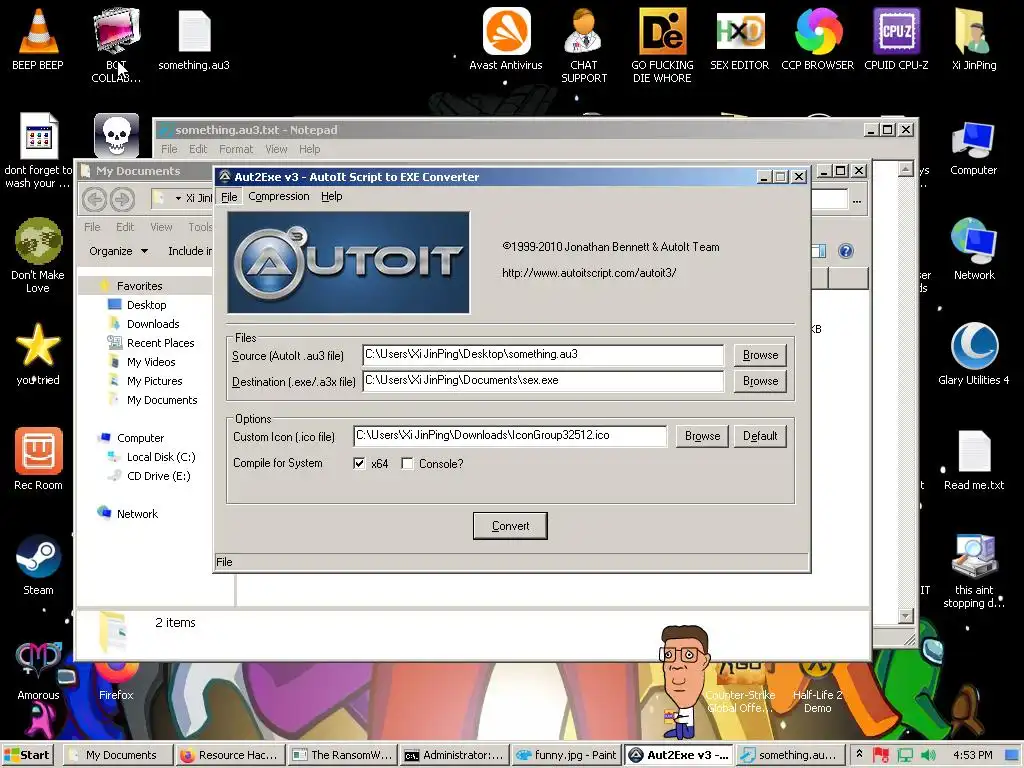Click the back arrow in My Documents window
The width and height of the screenshot is (1024, 768).
point(95,199)
